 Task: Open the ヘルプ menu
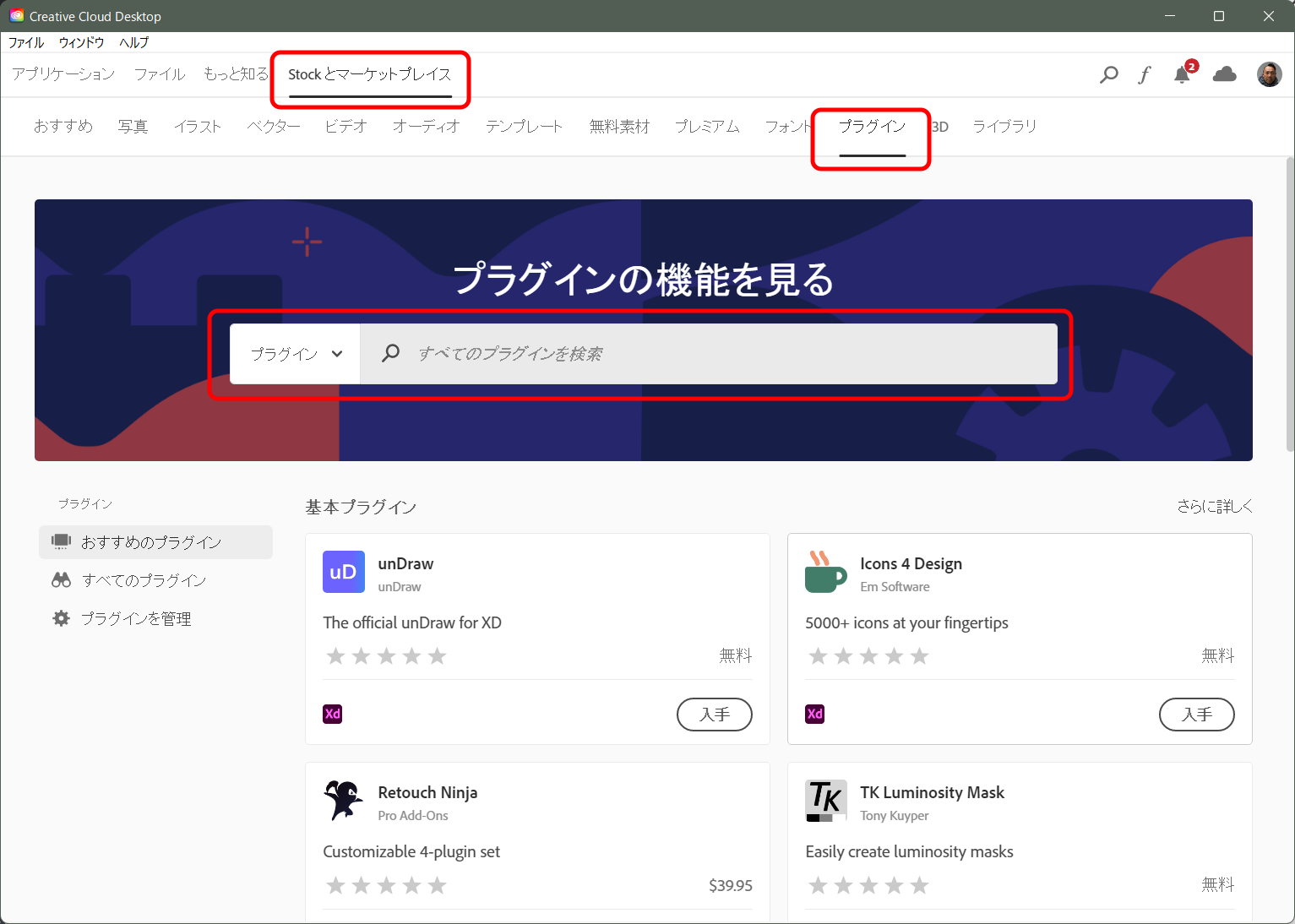133,42
